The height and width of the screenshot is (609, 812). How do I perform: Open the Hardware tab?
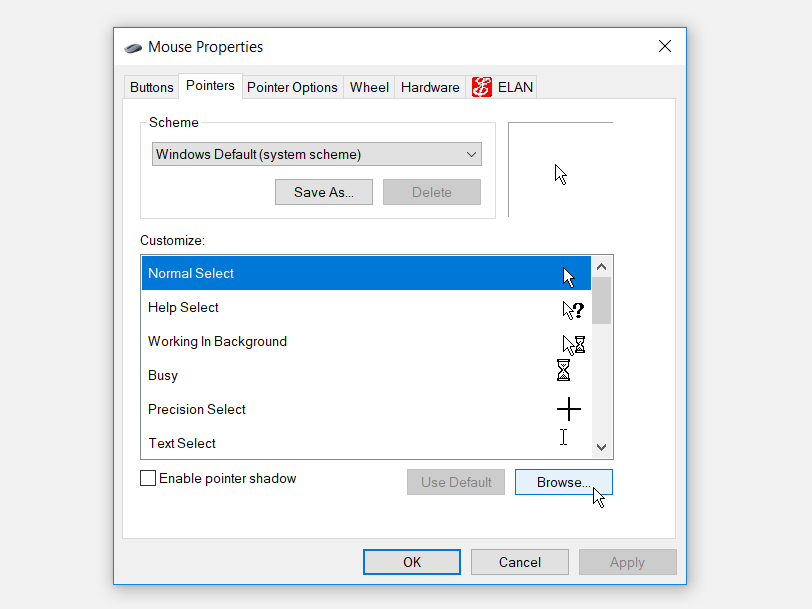(x=429, y=87)
